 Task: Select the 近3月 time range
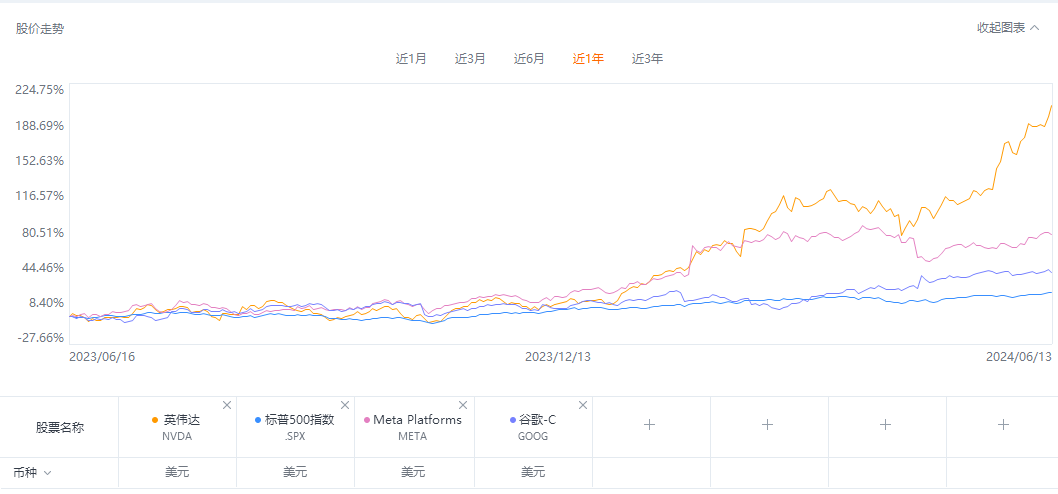tap(470, 59)
